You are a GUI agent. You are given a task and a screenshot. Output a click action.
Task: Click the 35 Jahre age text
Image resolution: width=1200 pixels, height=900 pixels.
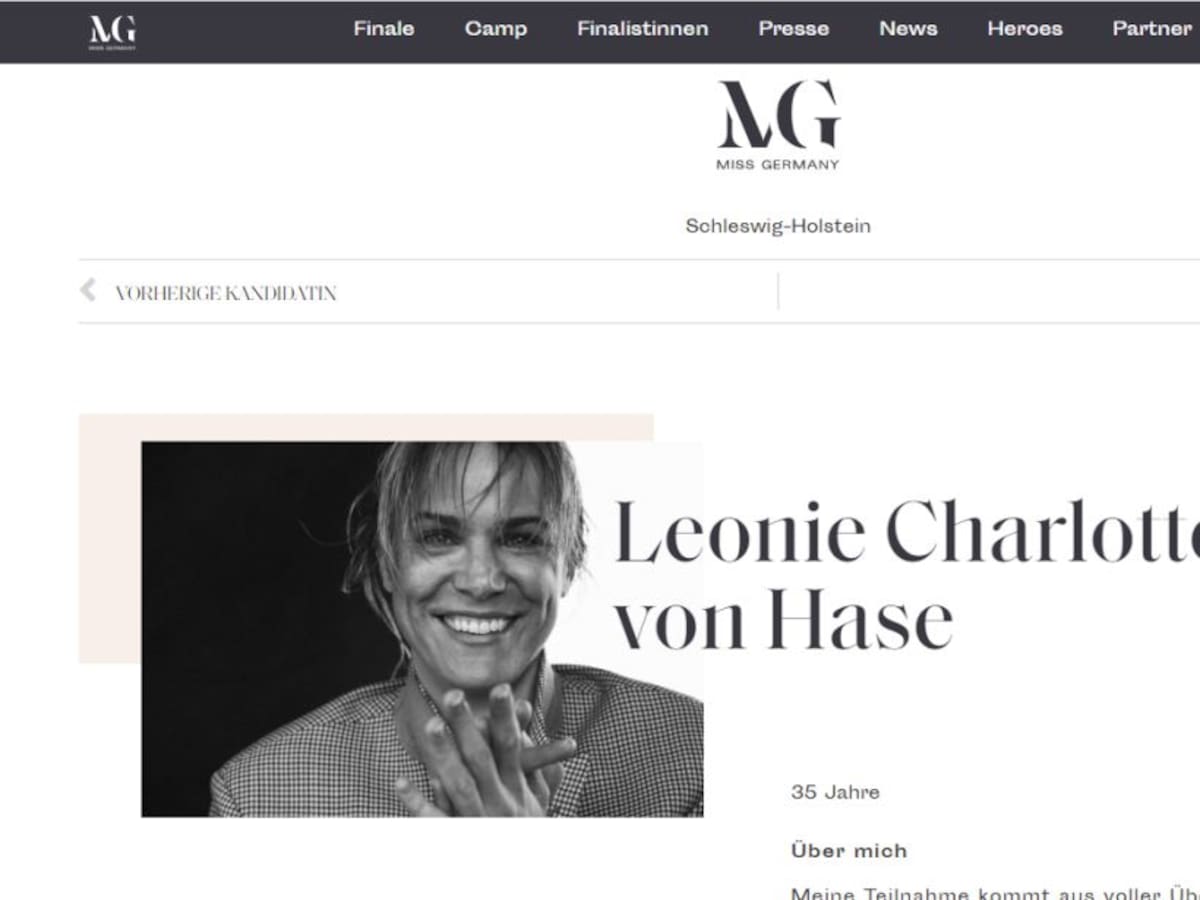pos(835,792)
